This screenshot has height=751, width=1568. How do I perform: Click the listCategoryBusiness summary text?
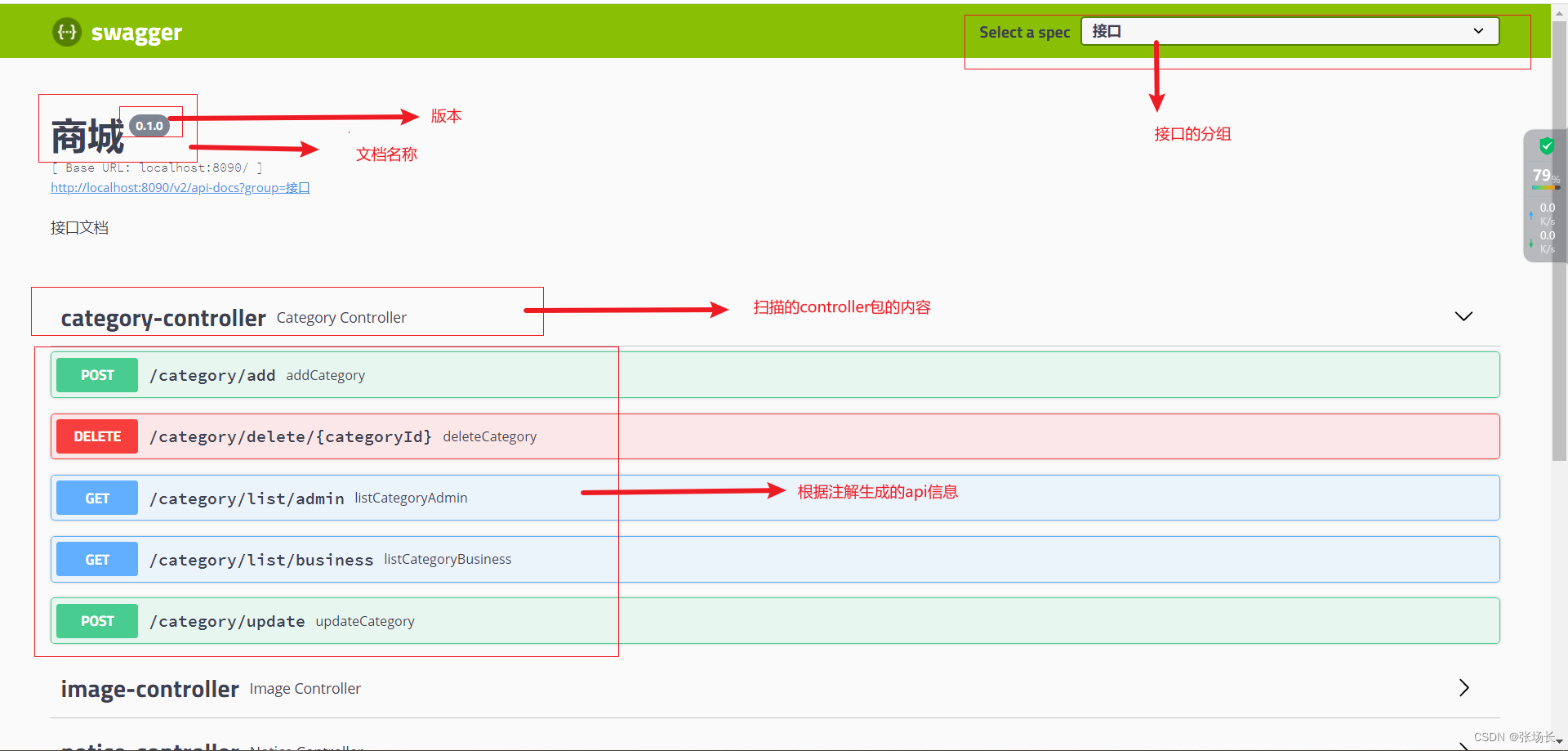tap(448, 559)
